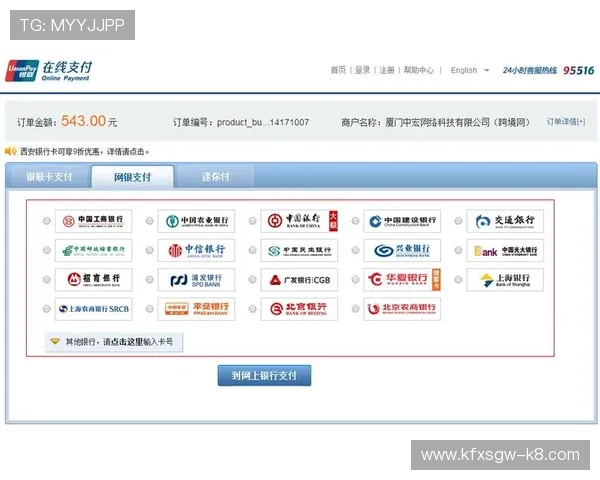Select the 中国建设银行 radio button
The image size is (600, 480).
click(x=355, y=221)
